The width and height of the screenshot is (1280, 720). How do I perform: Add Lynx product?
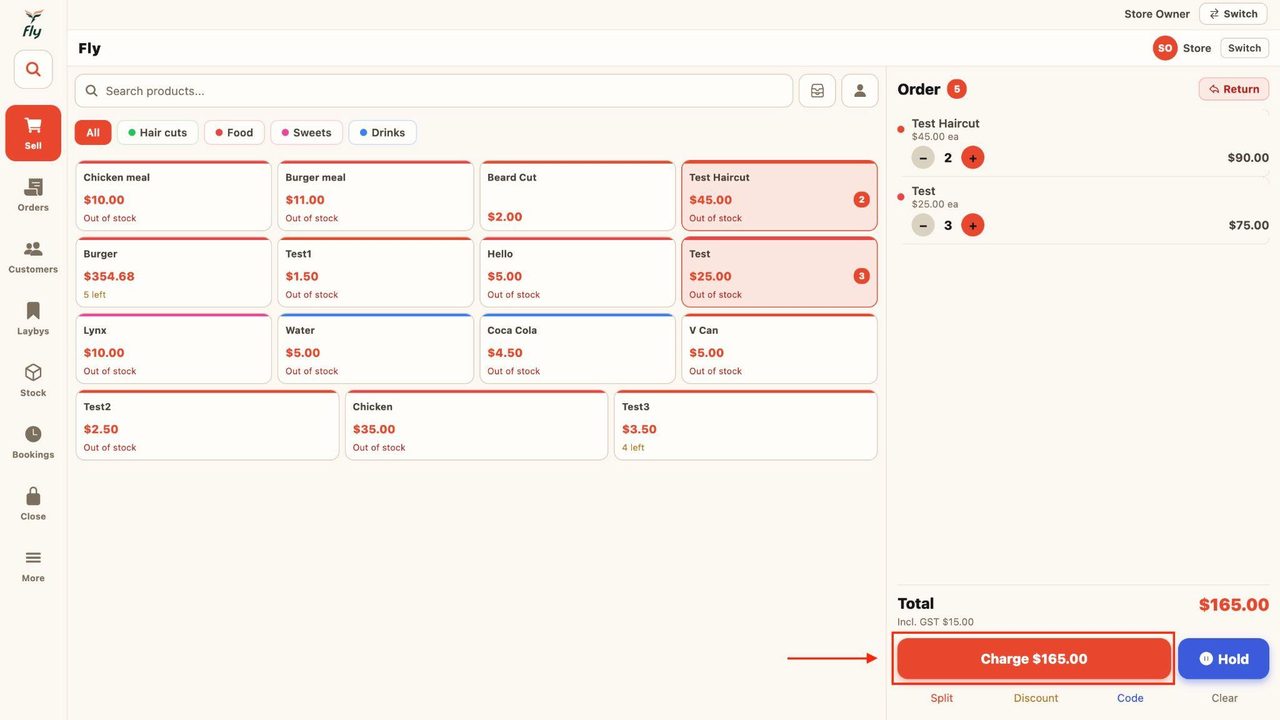[174, 349]
